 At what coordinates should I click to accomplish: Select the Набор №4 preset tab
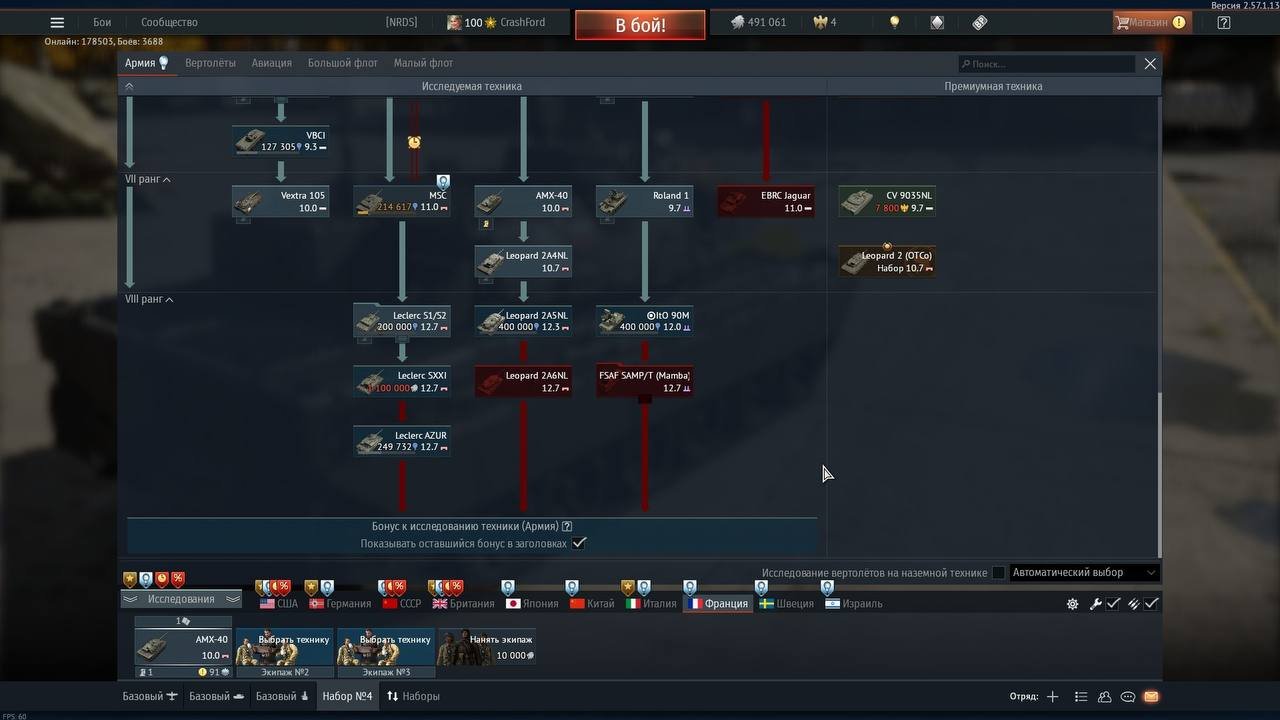[347, 696]
